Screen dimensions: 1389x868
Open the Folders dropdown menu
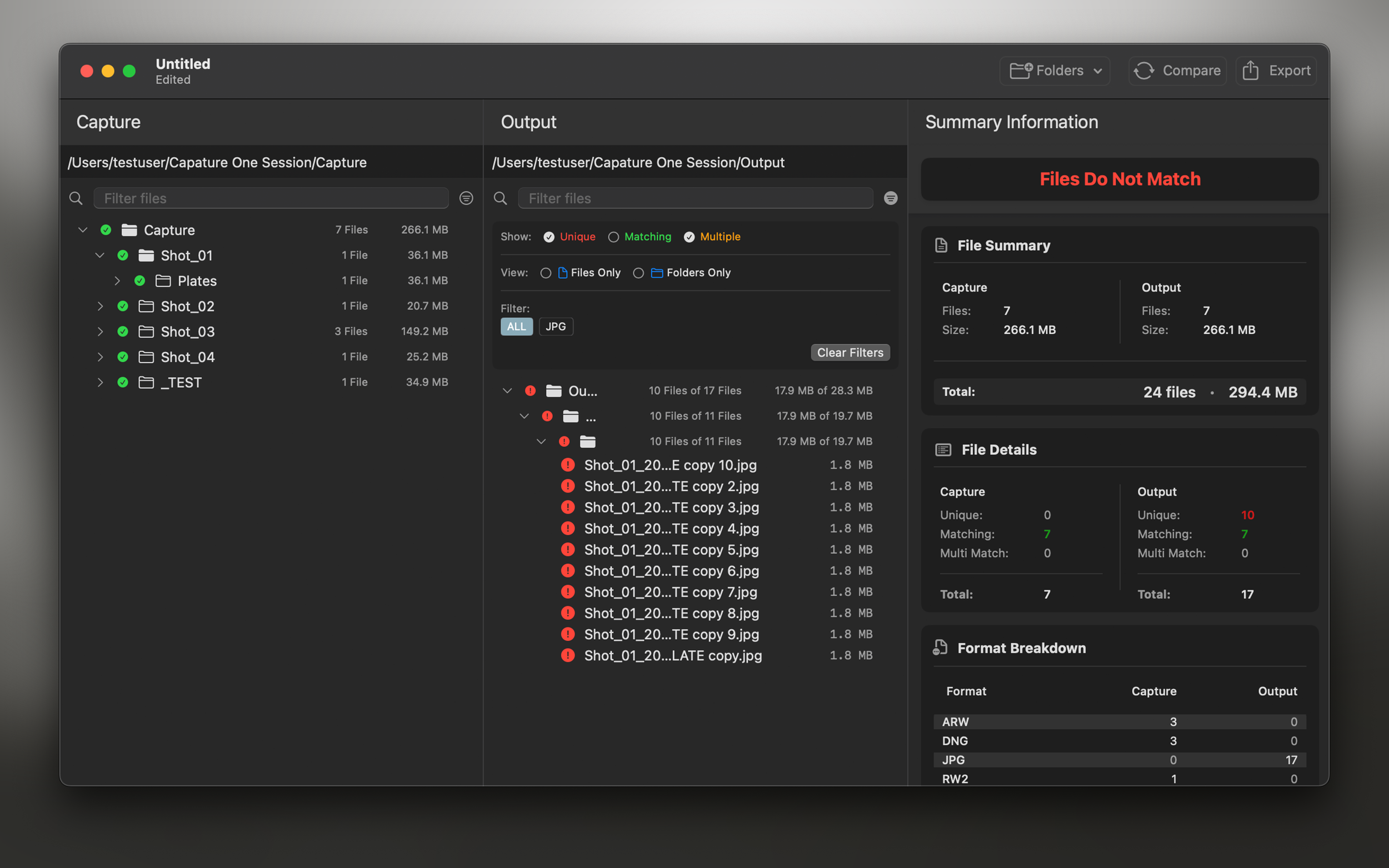pos(1054,71)
